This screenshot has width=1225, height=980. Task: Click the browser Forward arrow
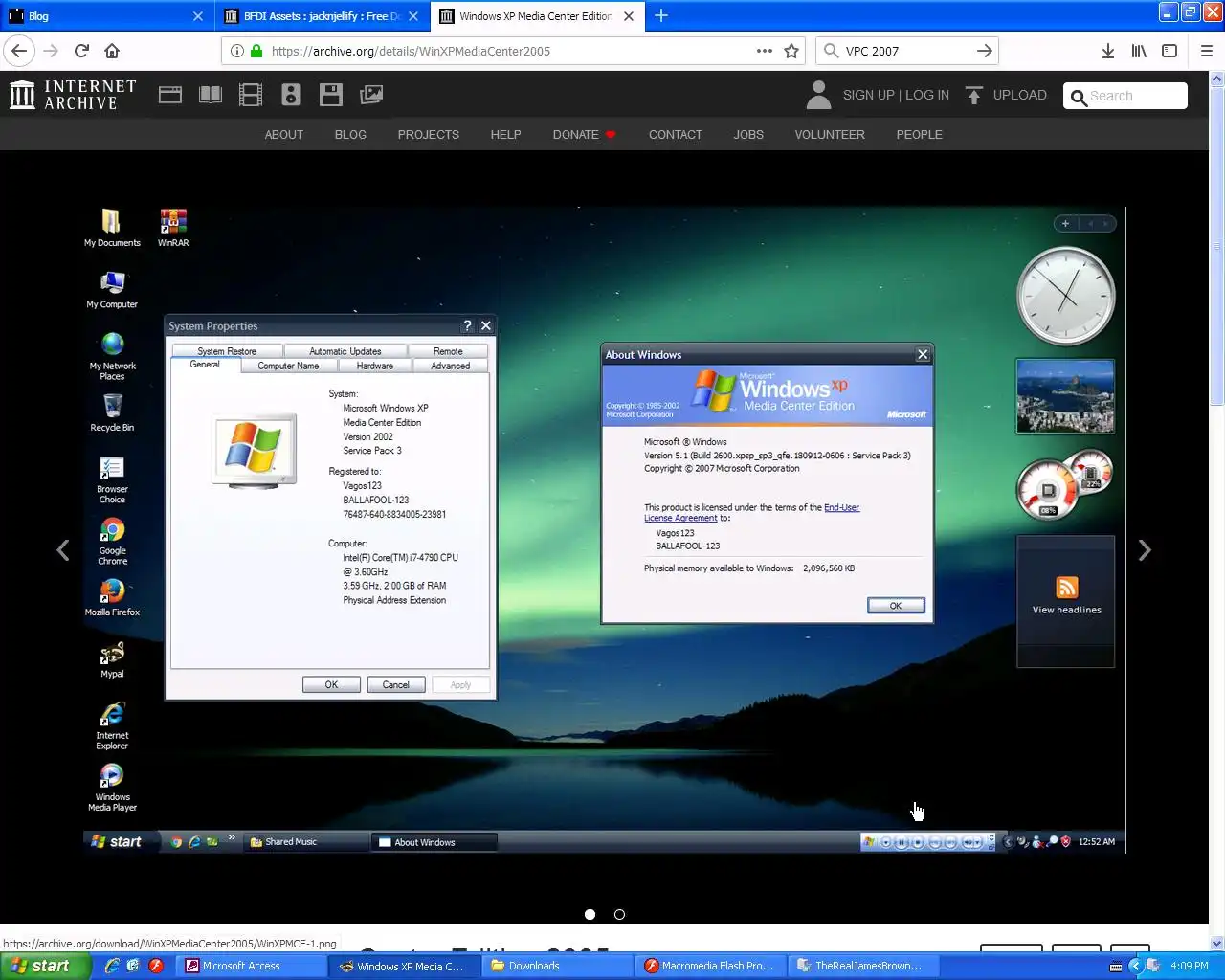pyautogui.click(x=51, y=51)
